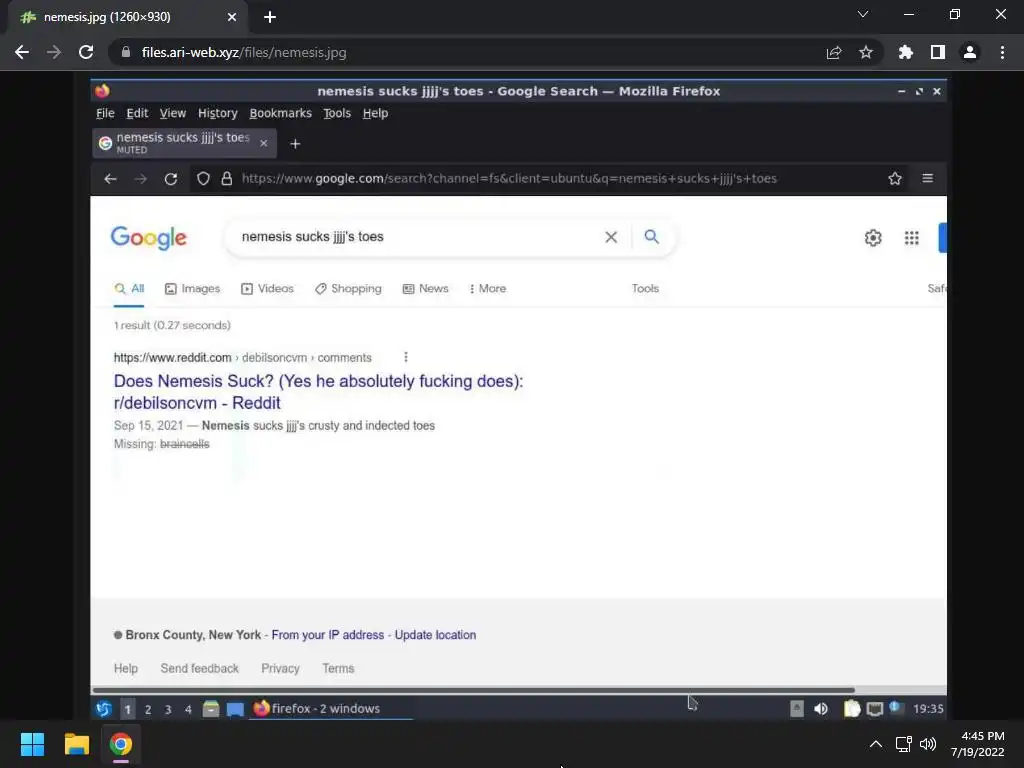
Task: Click "From your IP address" link
Action: (x=328, y=635)
